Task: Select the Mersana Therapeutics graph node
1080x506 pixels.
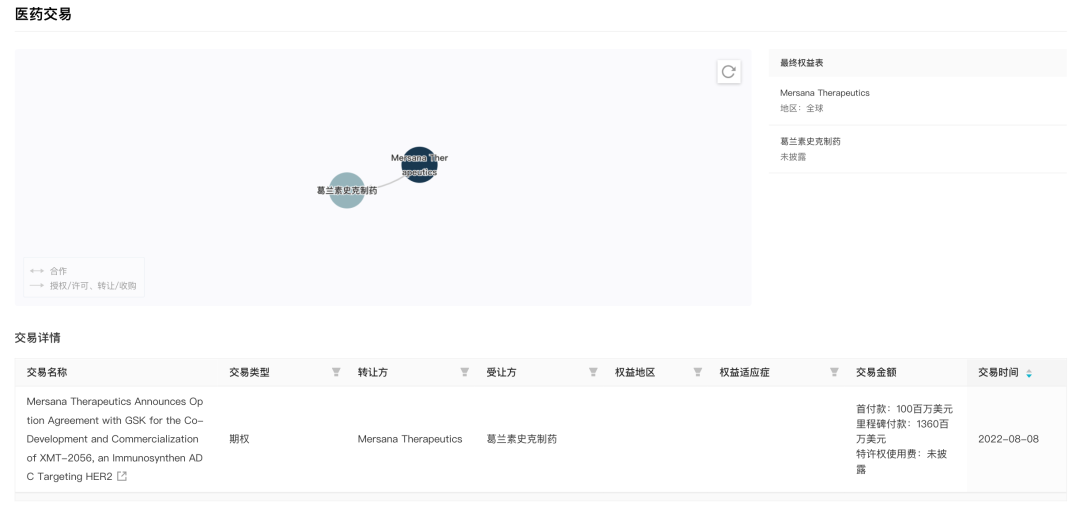Action: tap(419, 165)
